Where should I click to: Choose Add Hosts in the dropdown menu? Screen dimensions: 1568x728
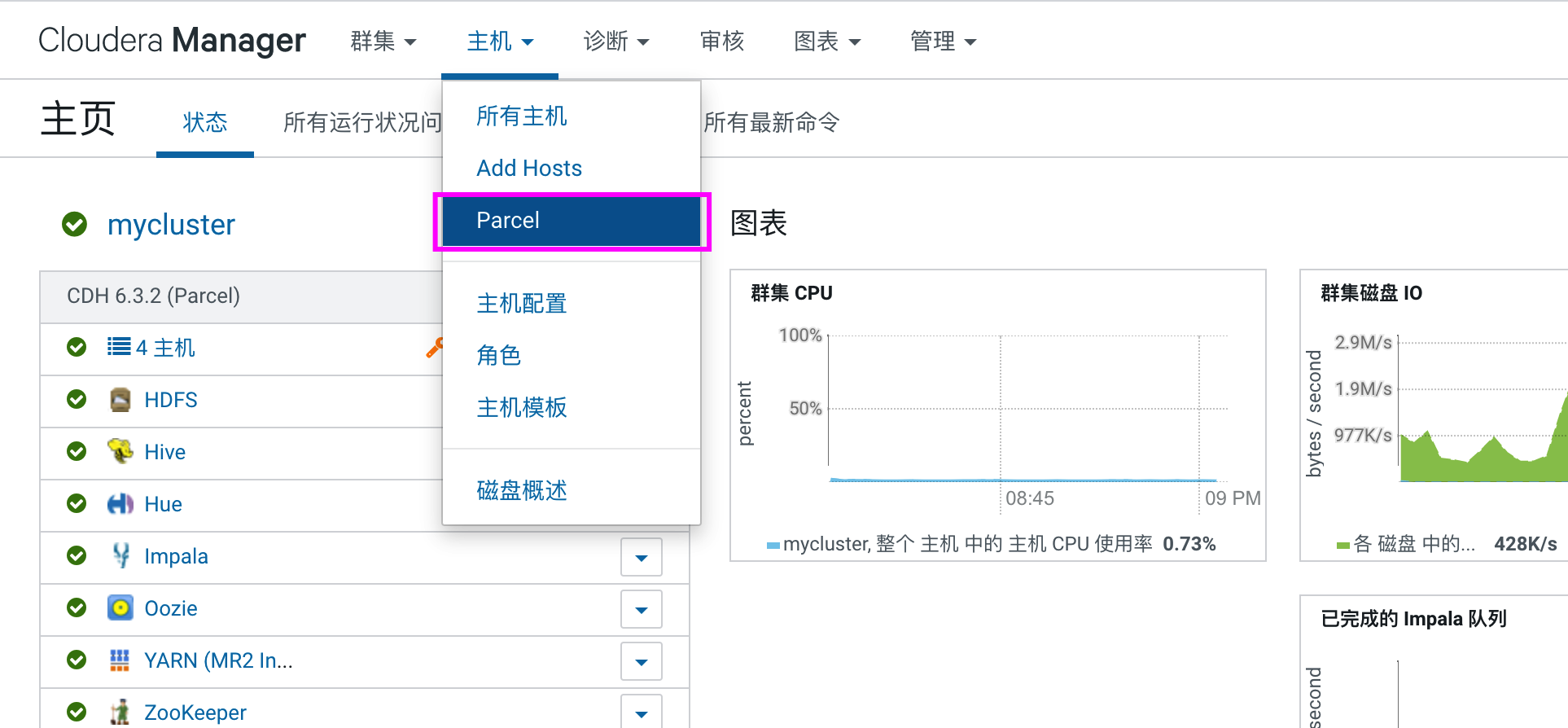(x=529, y=169)
